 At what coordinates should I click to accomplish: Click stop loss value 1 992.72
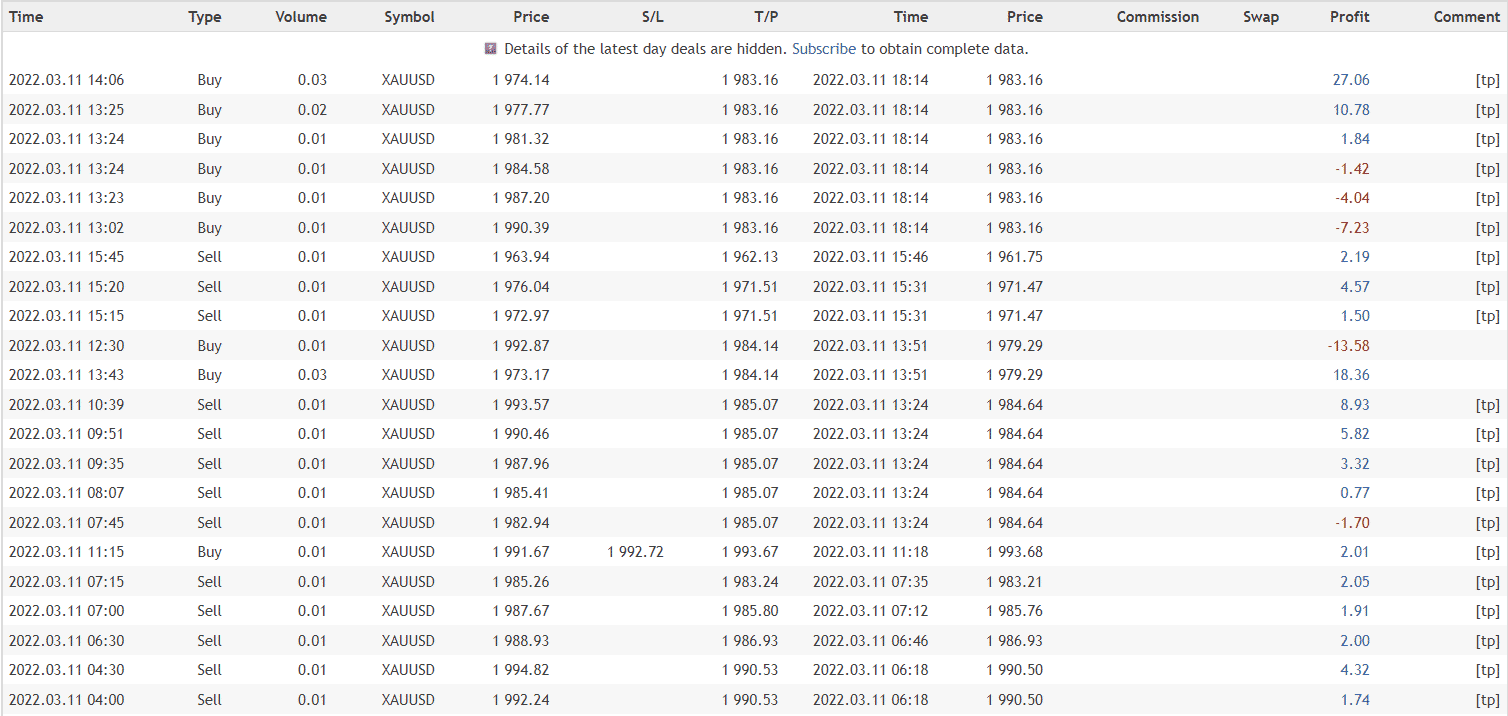pos(635,552)
